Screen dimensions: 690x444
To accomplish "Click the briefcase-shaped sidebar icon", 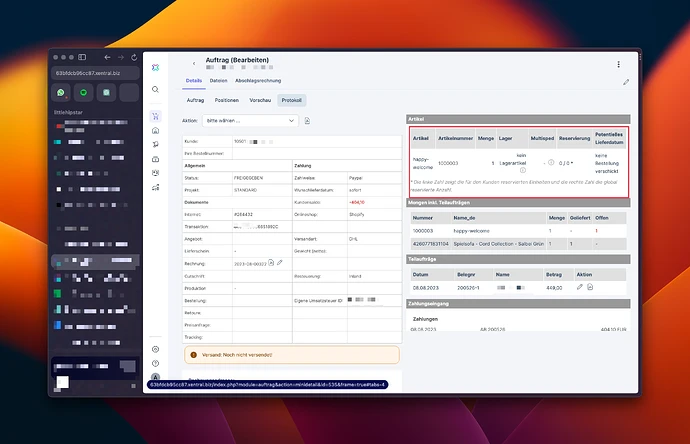I will point(155,159).
